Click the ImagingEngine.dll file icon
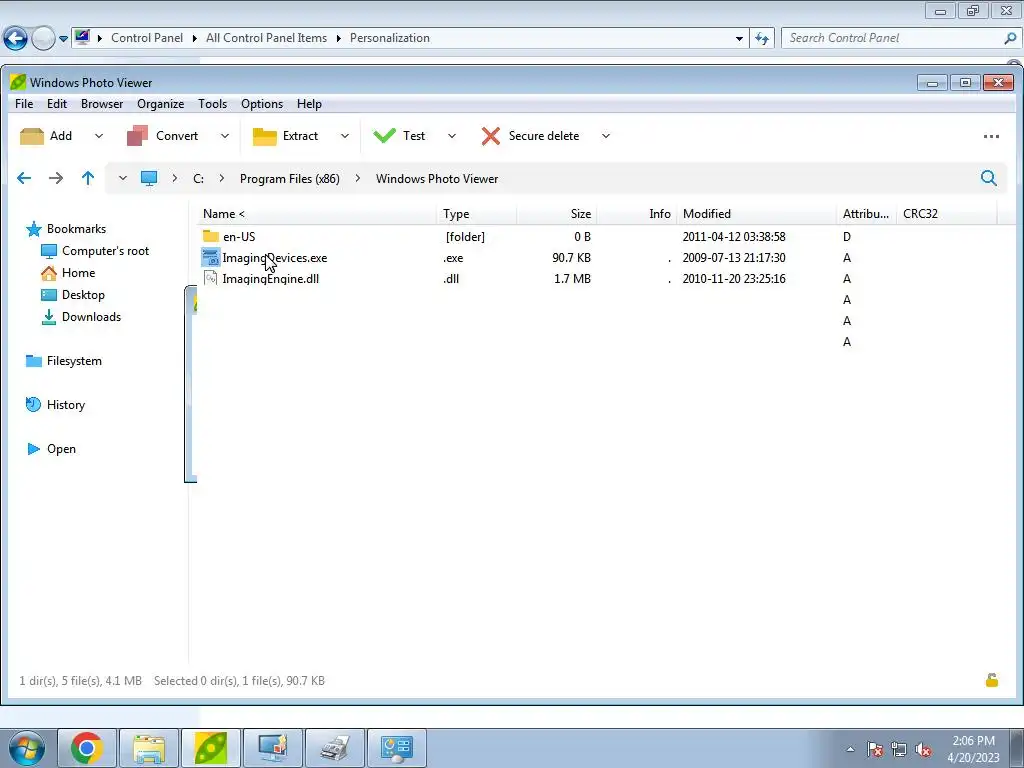 [210, 278]
